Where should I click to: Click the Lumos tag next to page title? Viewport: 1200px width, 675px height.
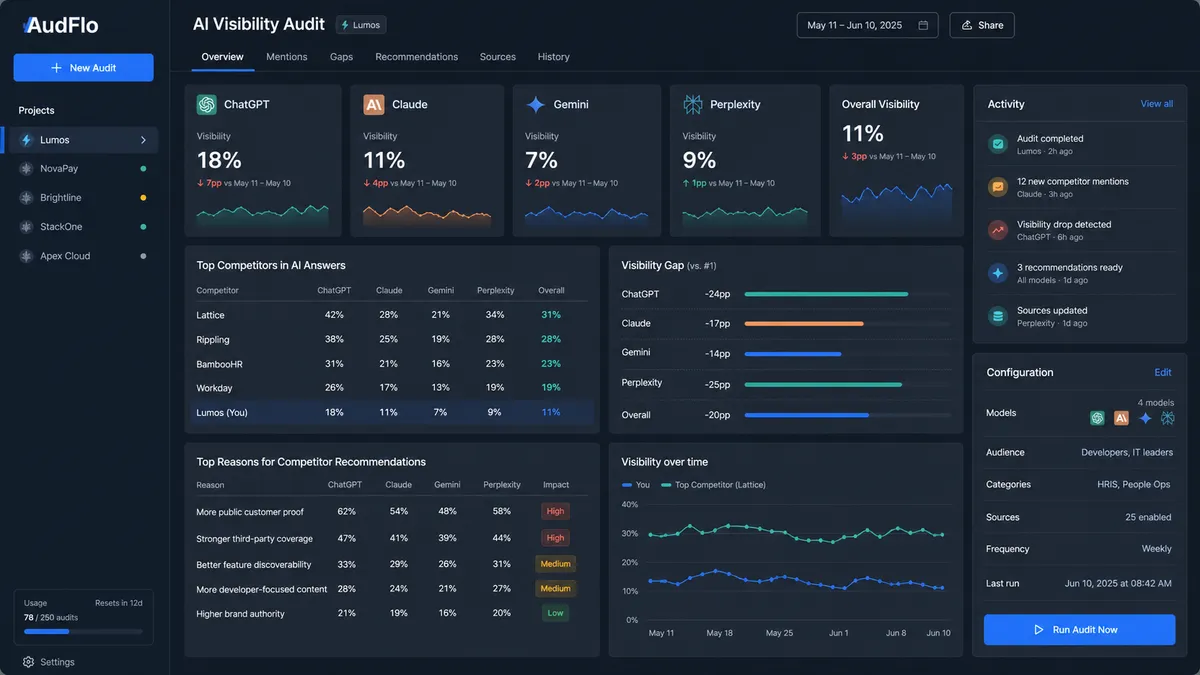361,25
